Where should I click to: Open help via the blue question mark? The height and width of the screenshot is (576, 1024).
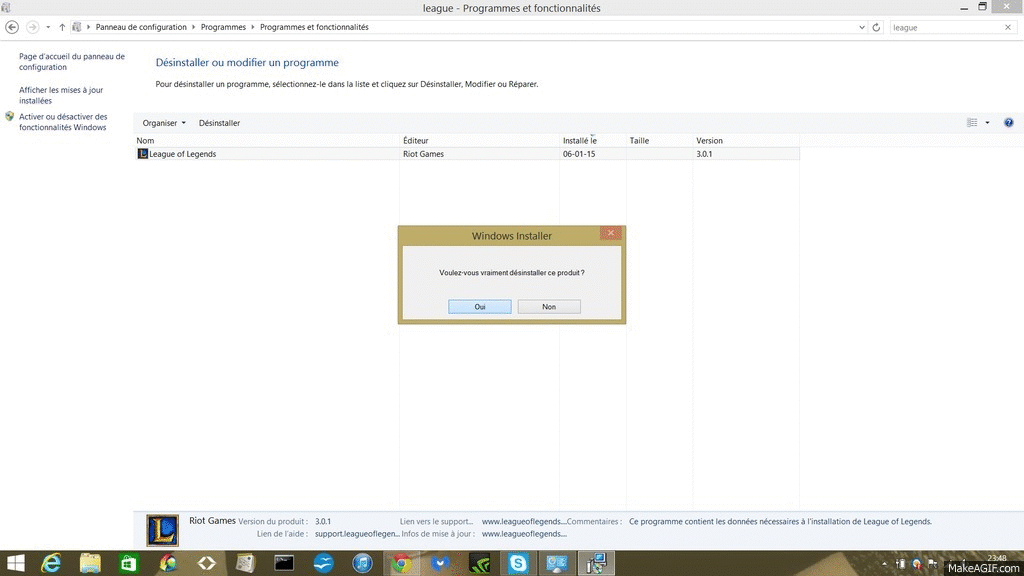click(x=1009, y=123)
